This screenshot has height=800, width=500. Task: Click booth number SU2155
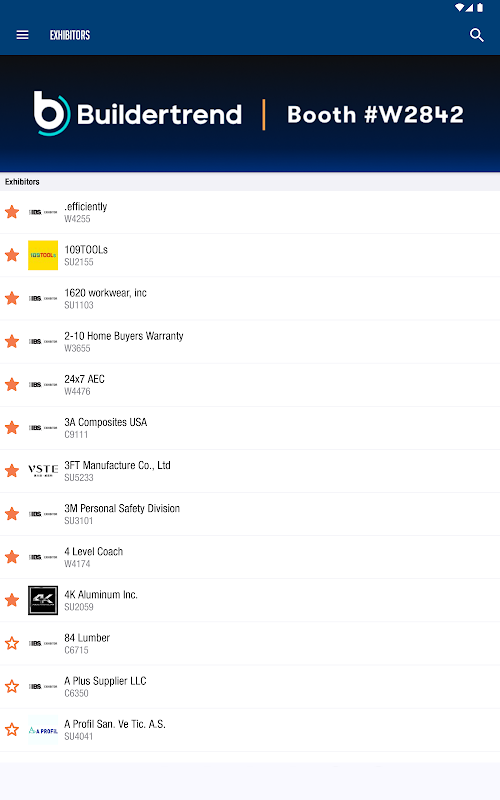click(x=79, y=262)
